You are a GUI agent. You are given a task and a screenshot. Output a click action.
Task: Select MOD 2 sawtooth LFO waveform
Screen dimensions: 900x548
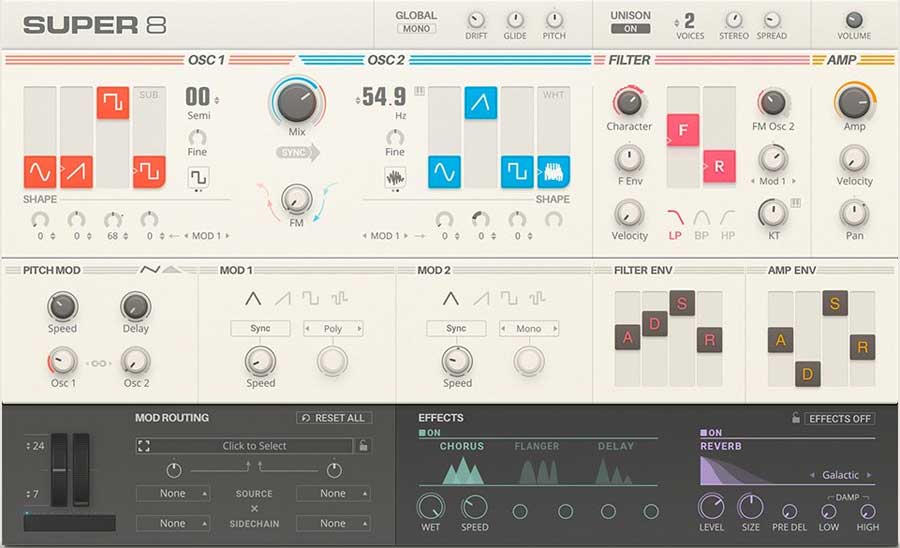coord(480,298)
